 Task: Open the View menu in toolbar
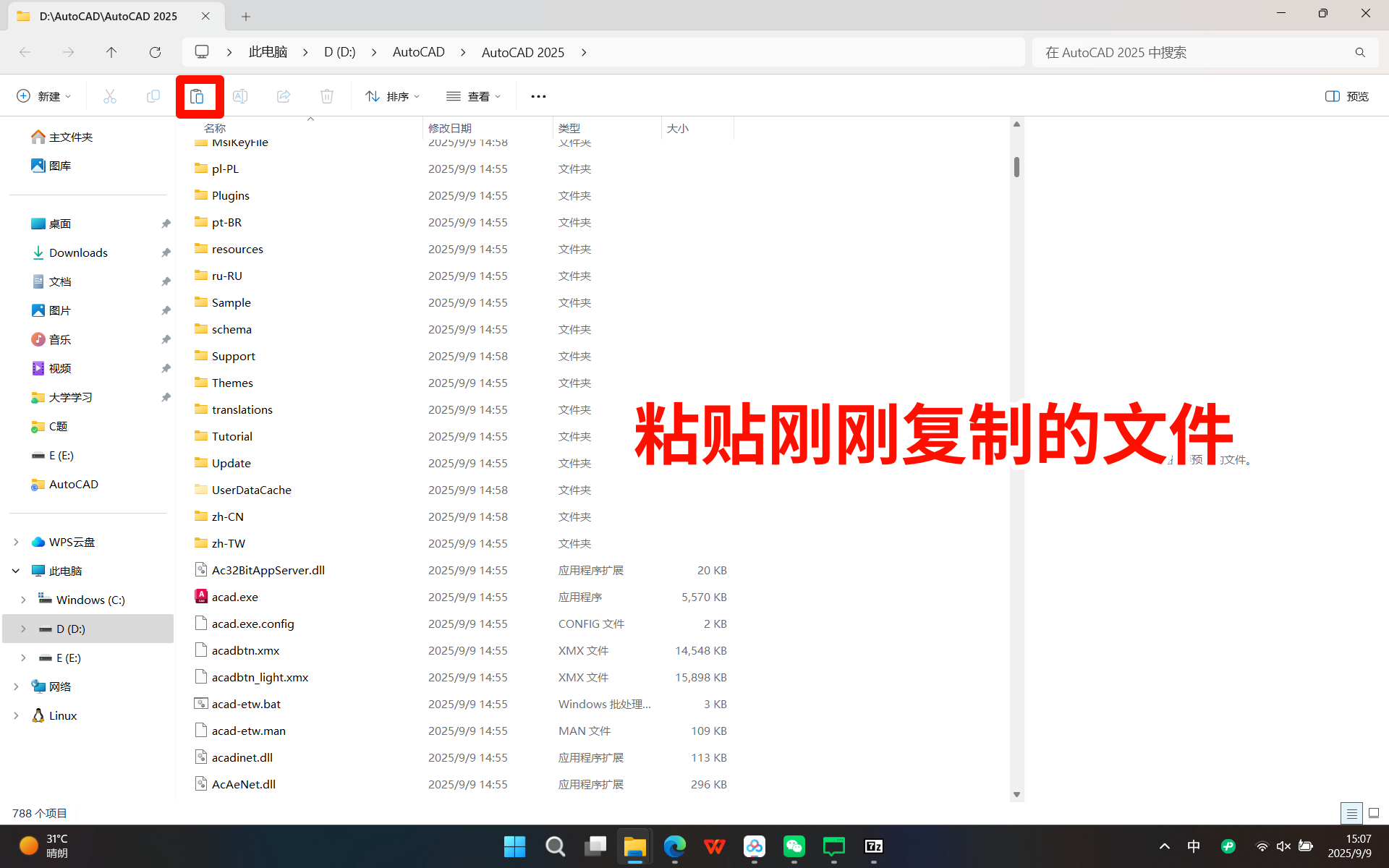pyautogui.click(x=474, y=96)
